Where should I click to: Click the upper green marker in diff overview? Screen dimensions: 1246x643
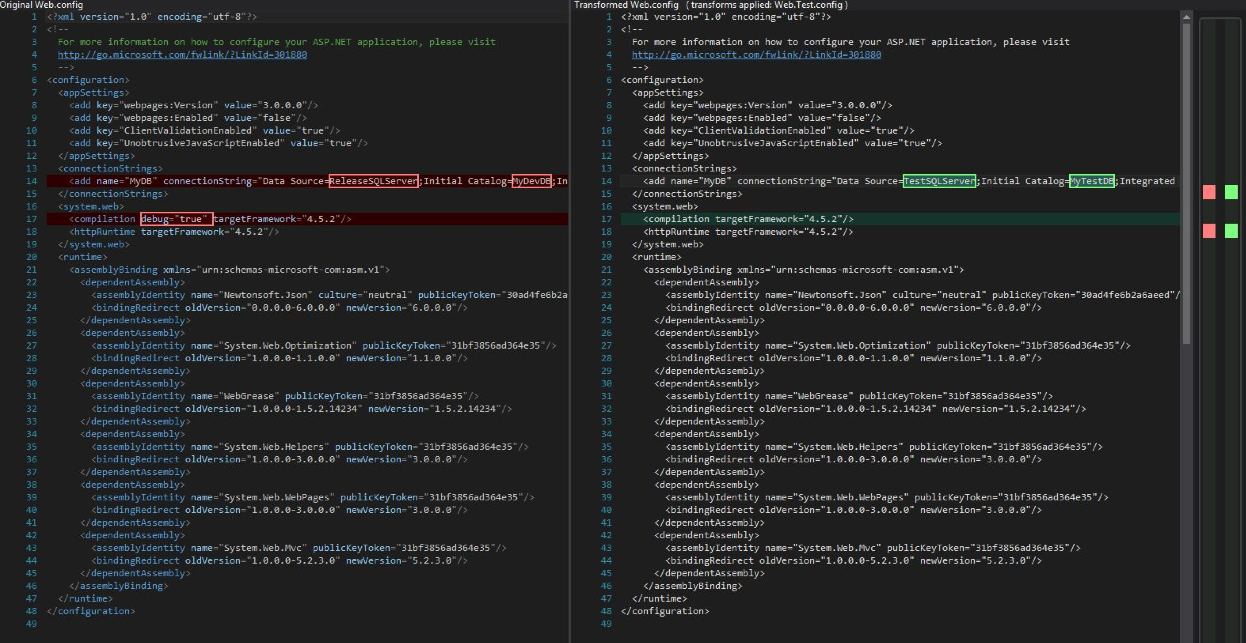tap(1231, 191)
